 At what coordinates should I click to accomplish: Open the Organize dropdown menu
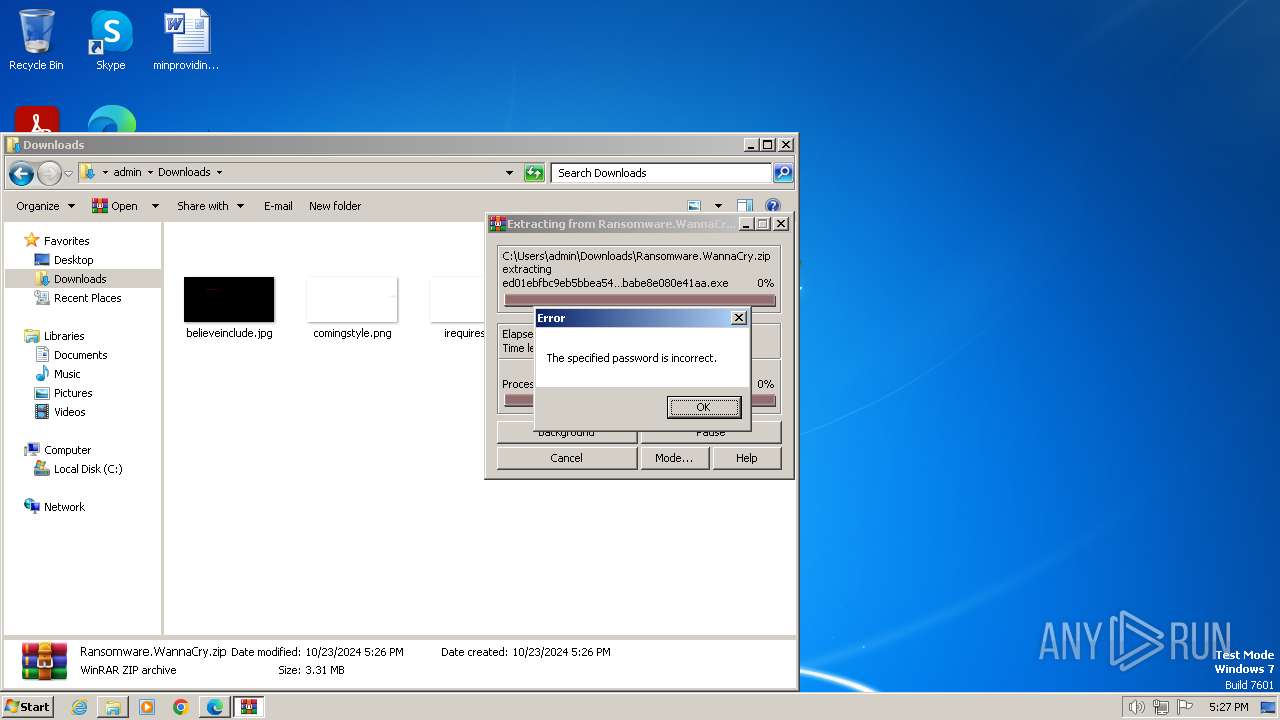(45, 206)
